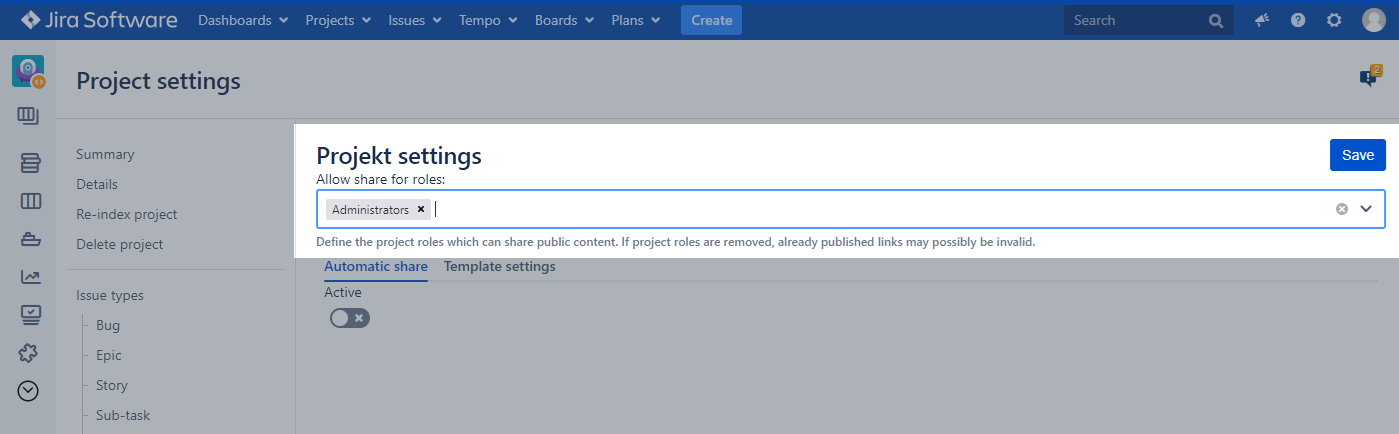
Task: Click the feedback notifications megaphone icon
Action: click(1262, 20)
